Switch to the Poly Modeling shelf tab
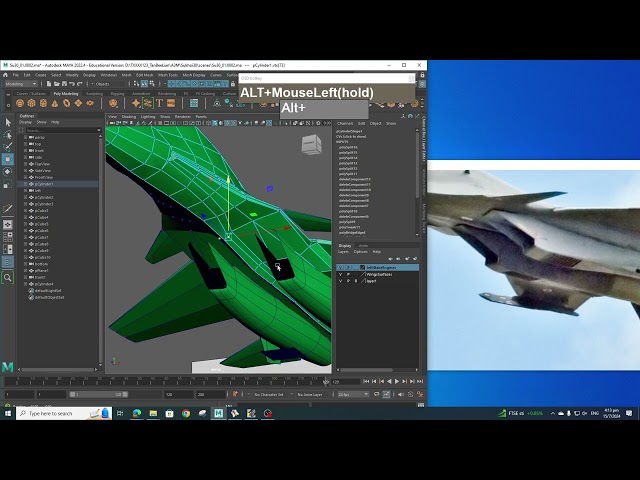Image resolution: width=640 pixels, height=480 pixels. tap(66, 93)
